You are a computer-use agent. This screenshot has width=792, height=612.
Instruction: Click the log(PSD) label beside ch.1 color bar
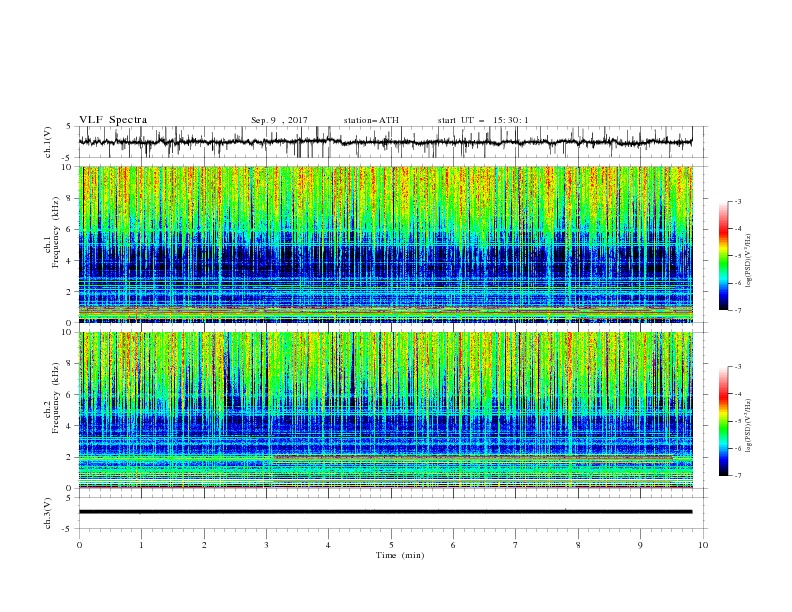tap(749, 261)
